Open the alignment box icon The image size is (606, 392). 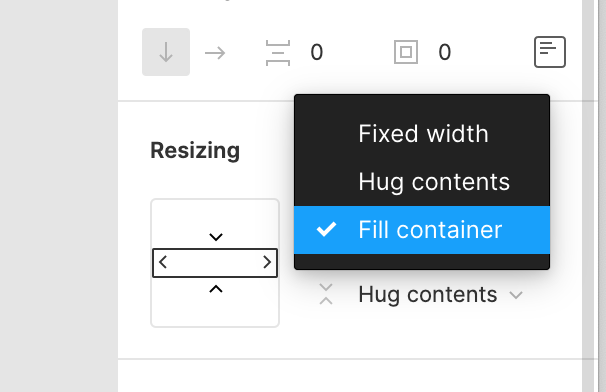click(x=550, y=52)
